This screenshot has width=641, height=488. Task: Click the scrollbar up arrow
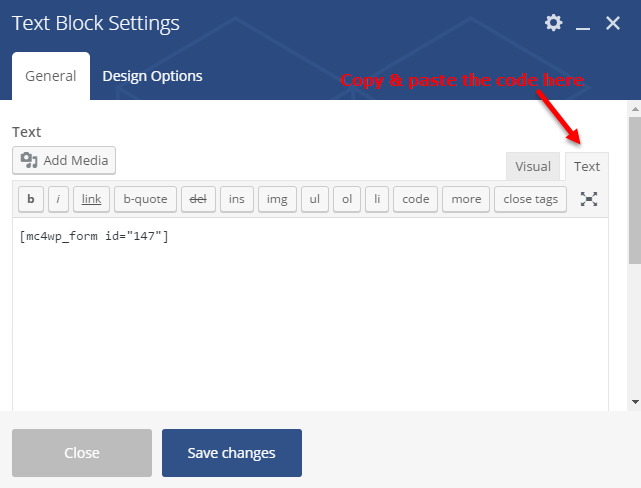tap(635, 109)
